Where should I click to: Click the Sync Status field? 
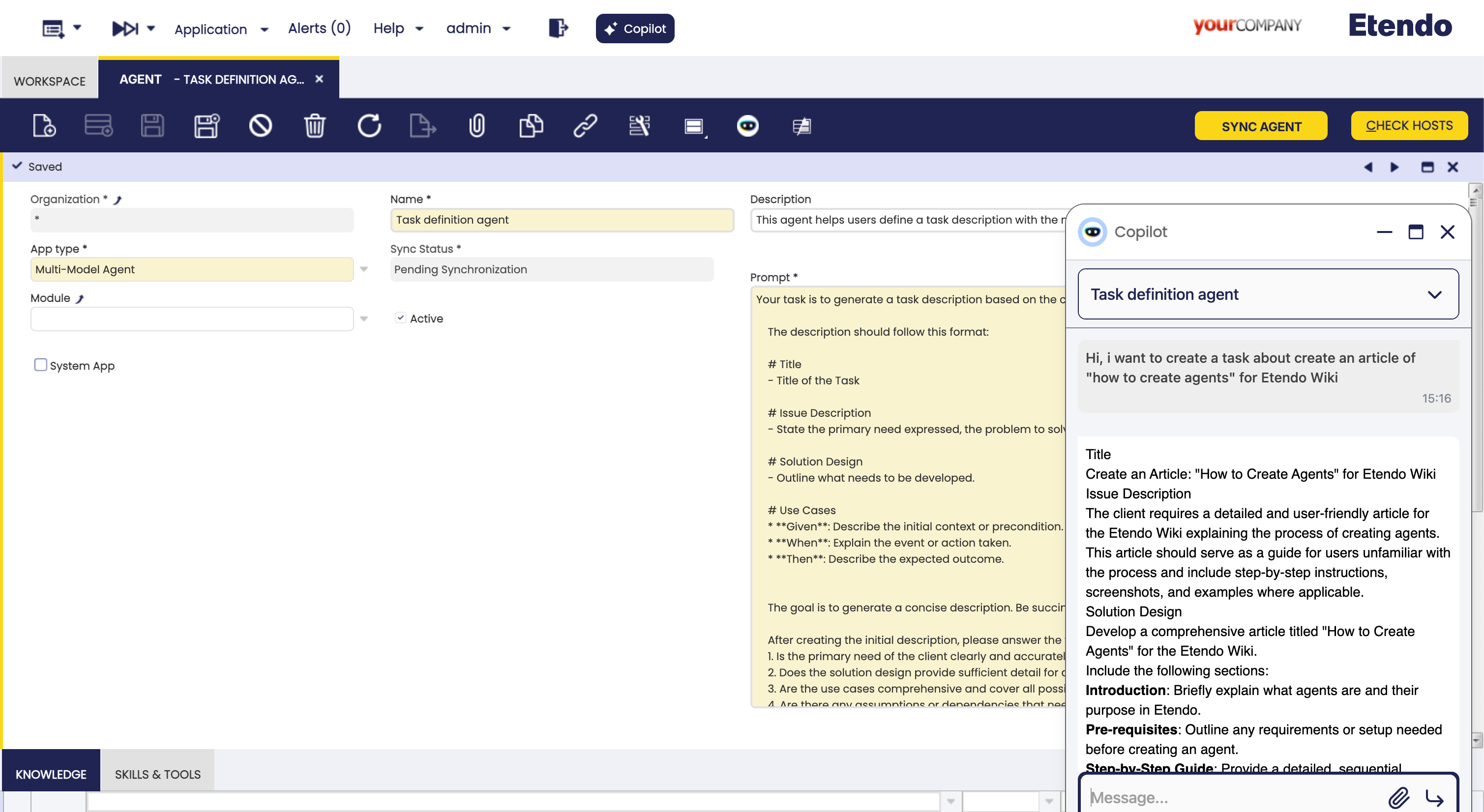(551, 269)
